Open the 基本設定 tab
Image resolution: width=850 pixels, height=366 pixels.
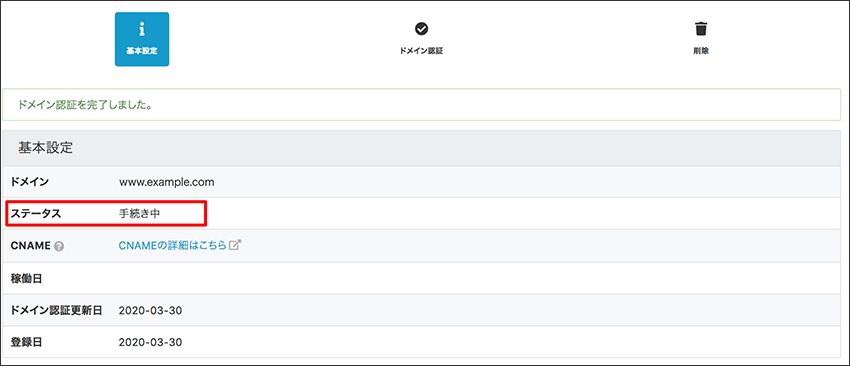[x=141, y=39]
